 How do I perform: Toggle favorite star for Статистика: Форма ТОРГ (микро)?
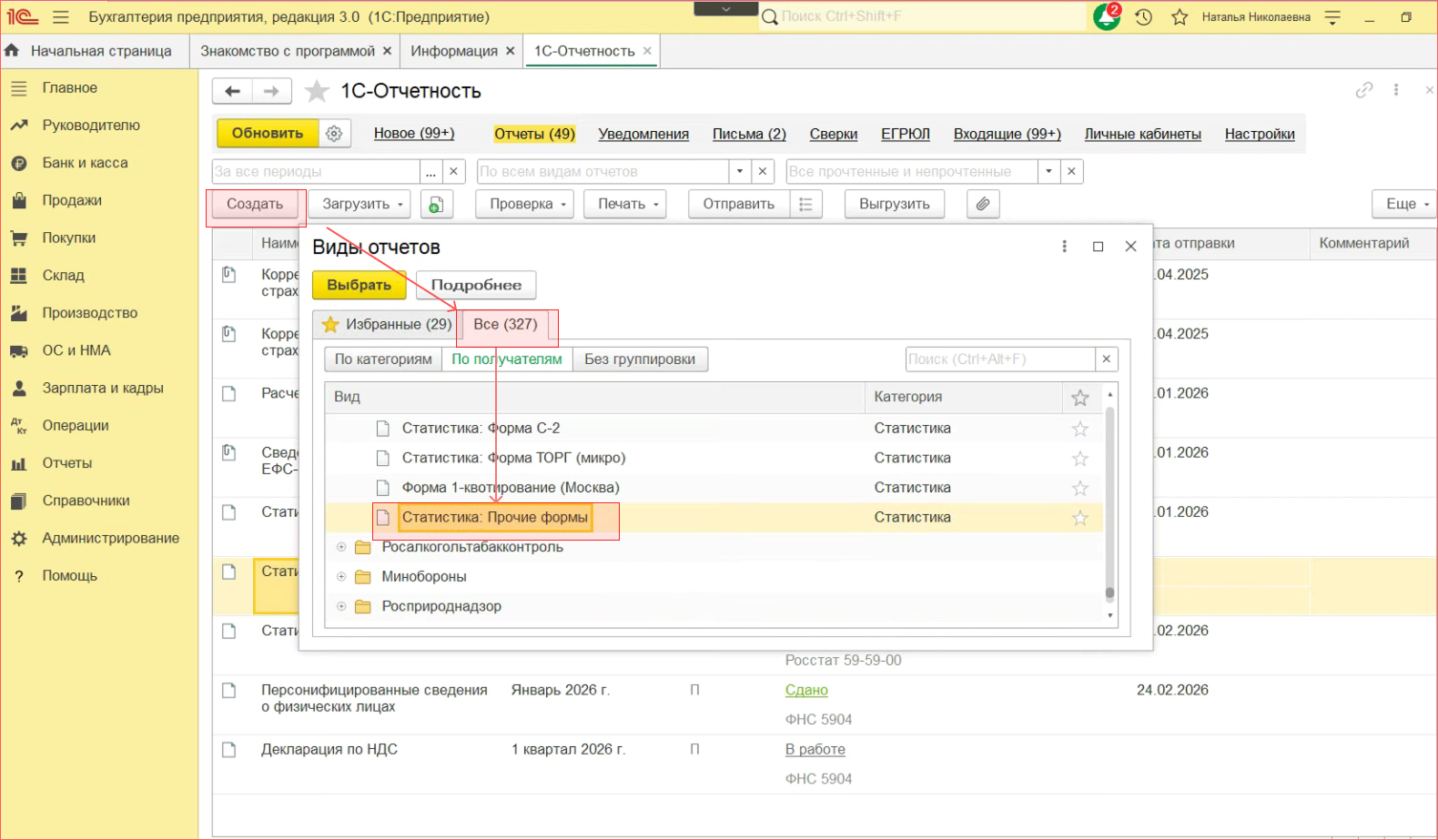(1080, 459)
